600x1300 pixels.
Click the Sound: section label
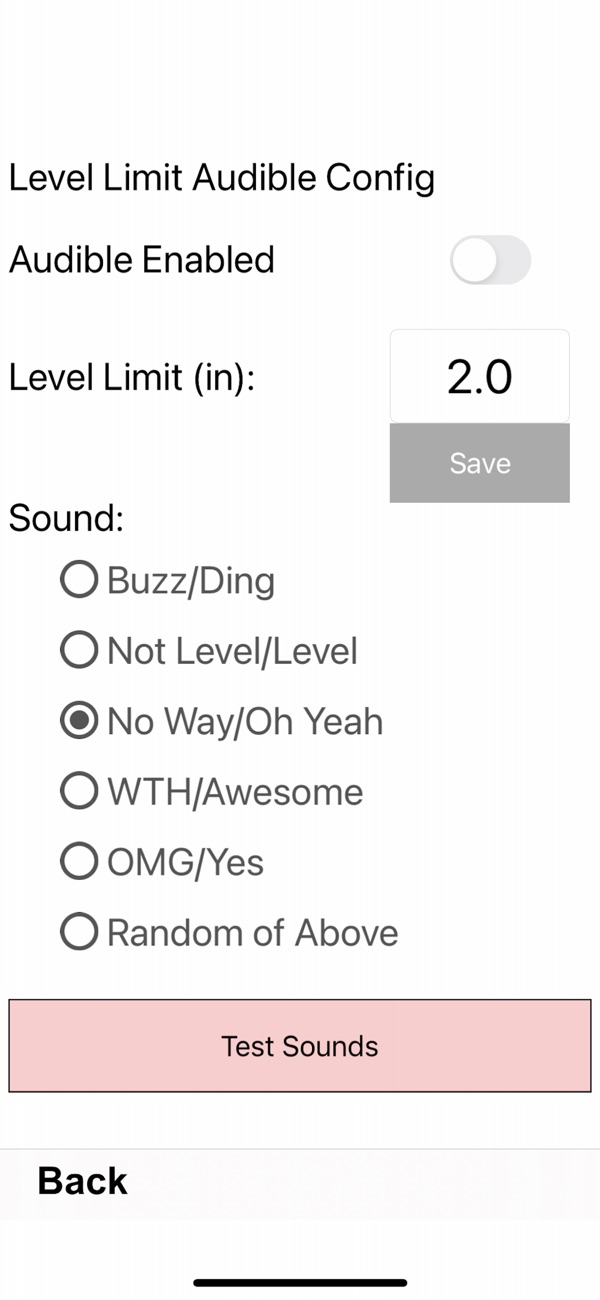pyautogui.click(x=66, y=518)
